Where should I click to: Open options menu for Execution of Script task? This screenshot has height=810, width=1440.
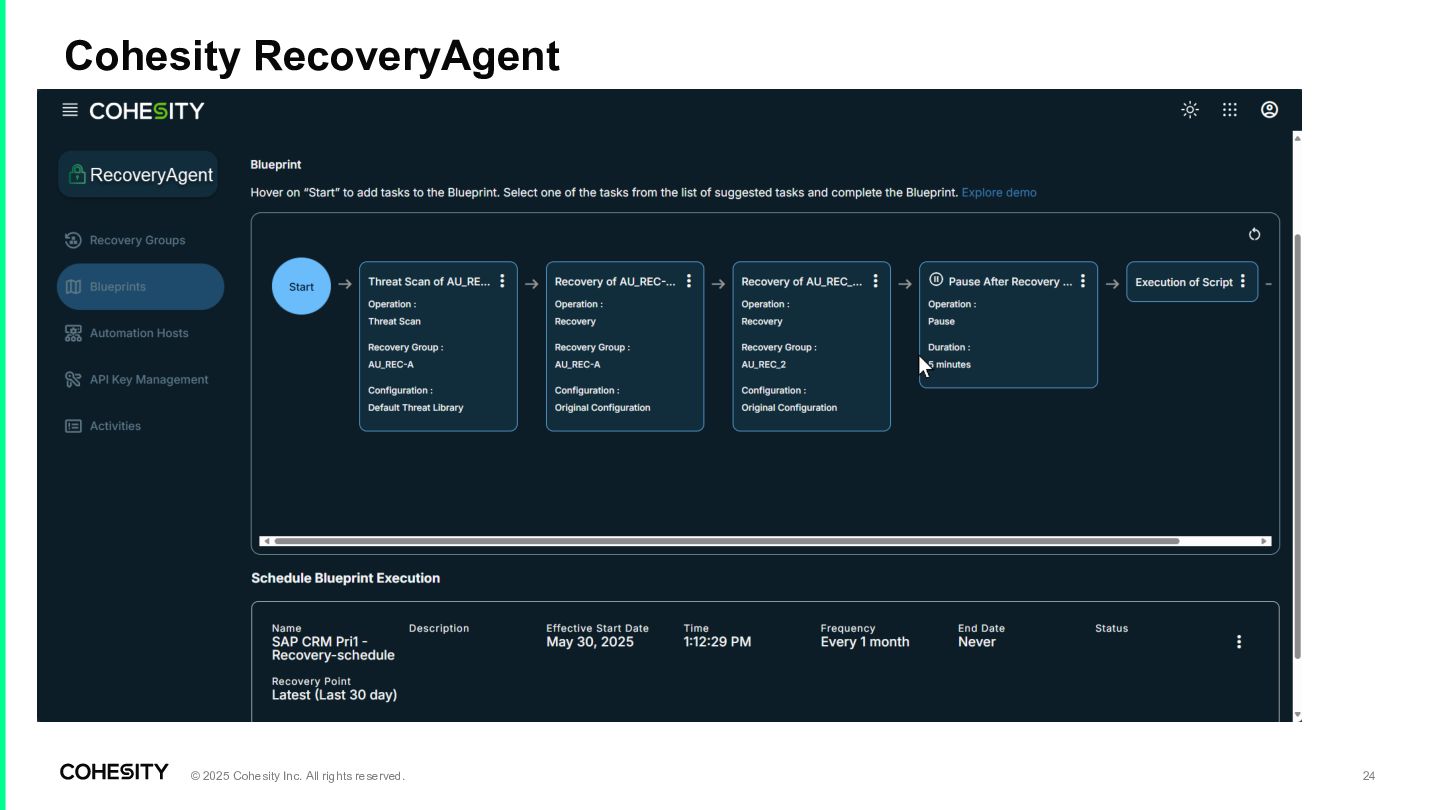coord(1243,281)
